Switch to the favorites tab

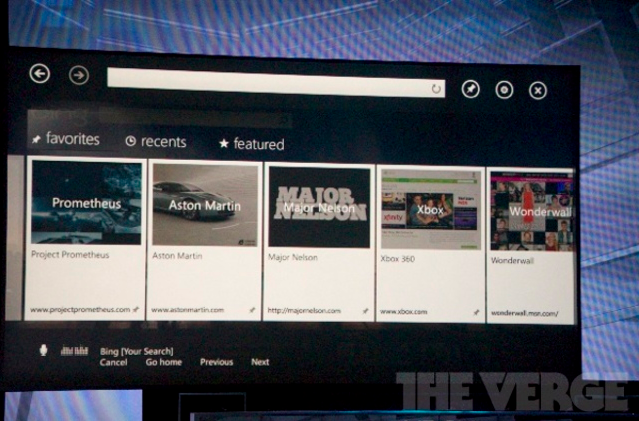pos(73,139)
